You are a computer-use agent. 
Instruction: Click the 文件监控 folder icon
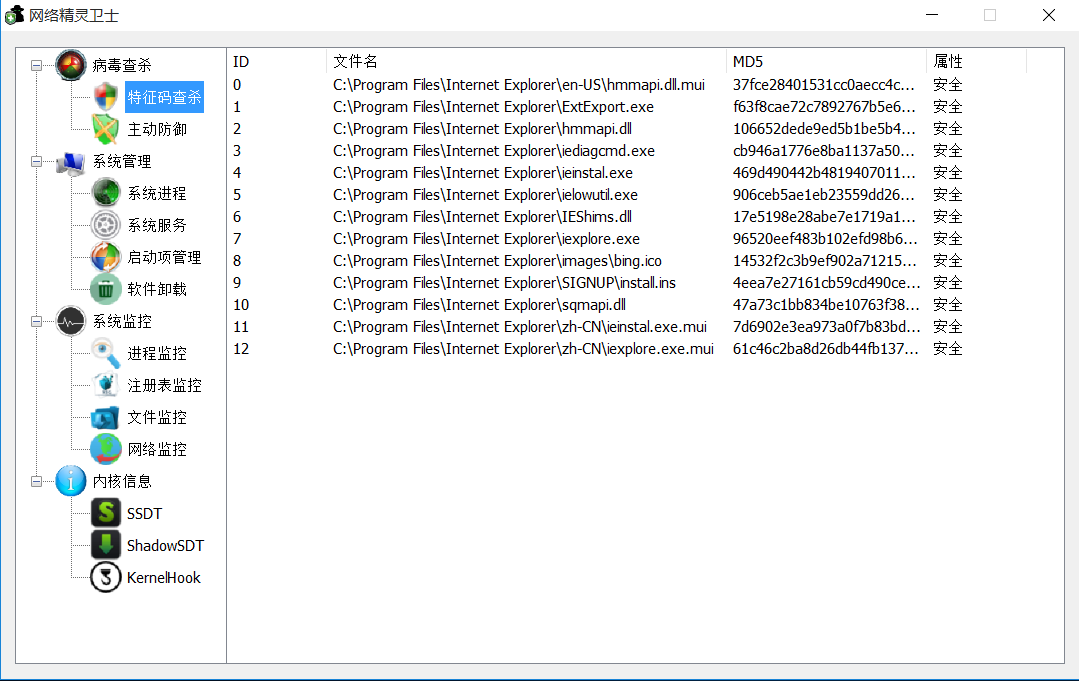[x=105, y=417]
